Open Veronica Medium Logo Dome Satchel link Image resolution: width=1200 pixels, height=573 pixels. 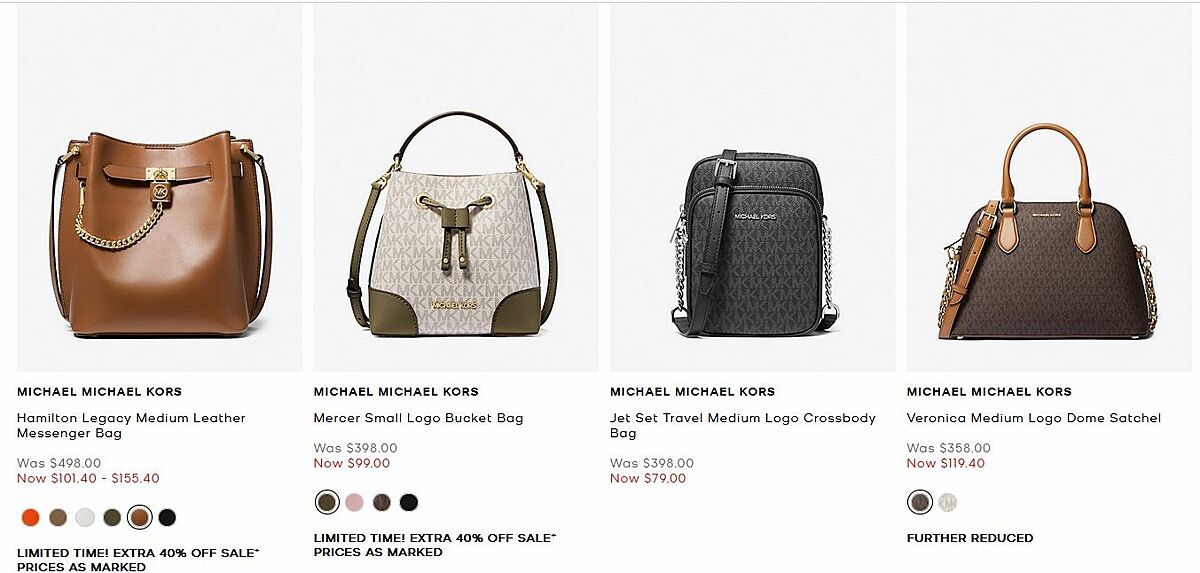click(1034, 418)
